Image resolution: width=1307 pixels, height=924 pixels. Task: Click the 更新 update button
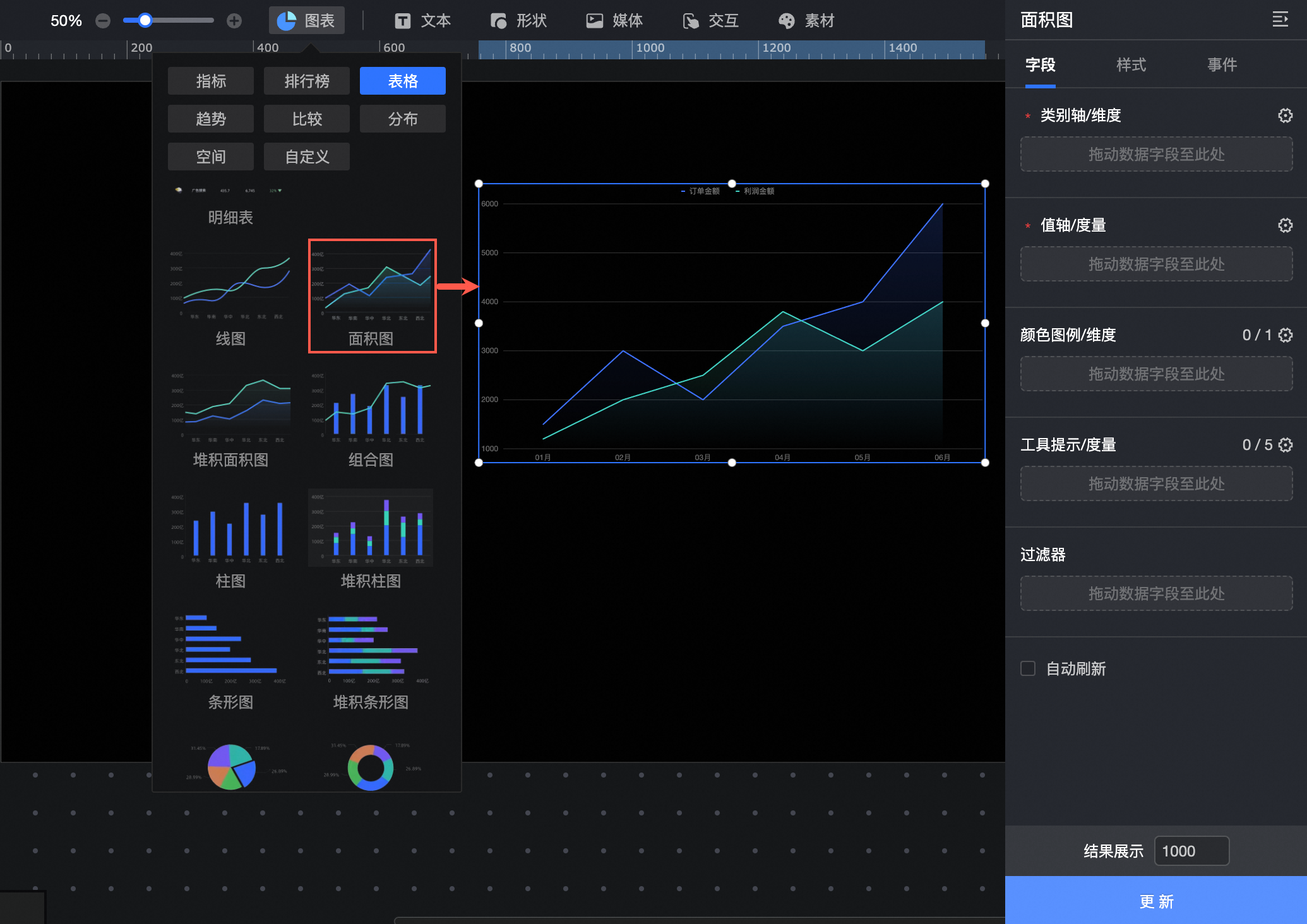(x=1155, y=901)
